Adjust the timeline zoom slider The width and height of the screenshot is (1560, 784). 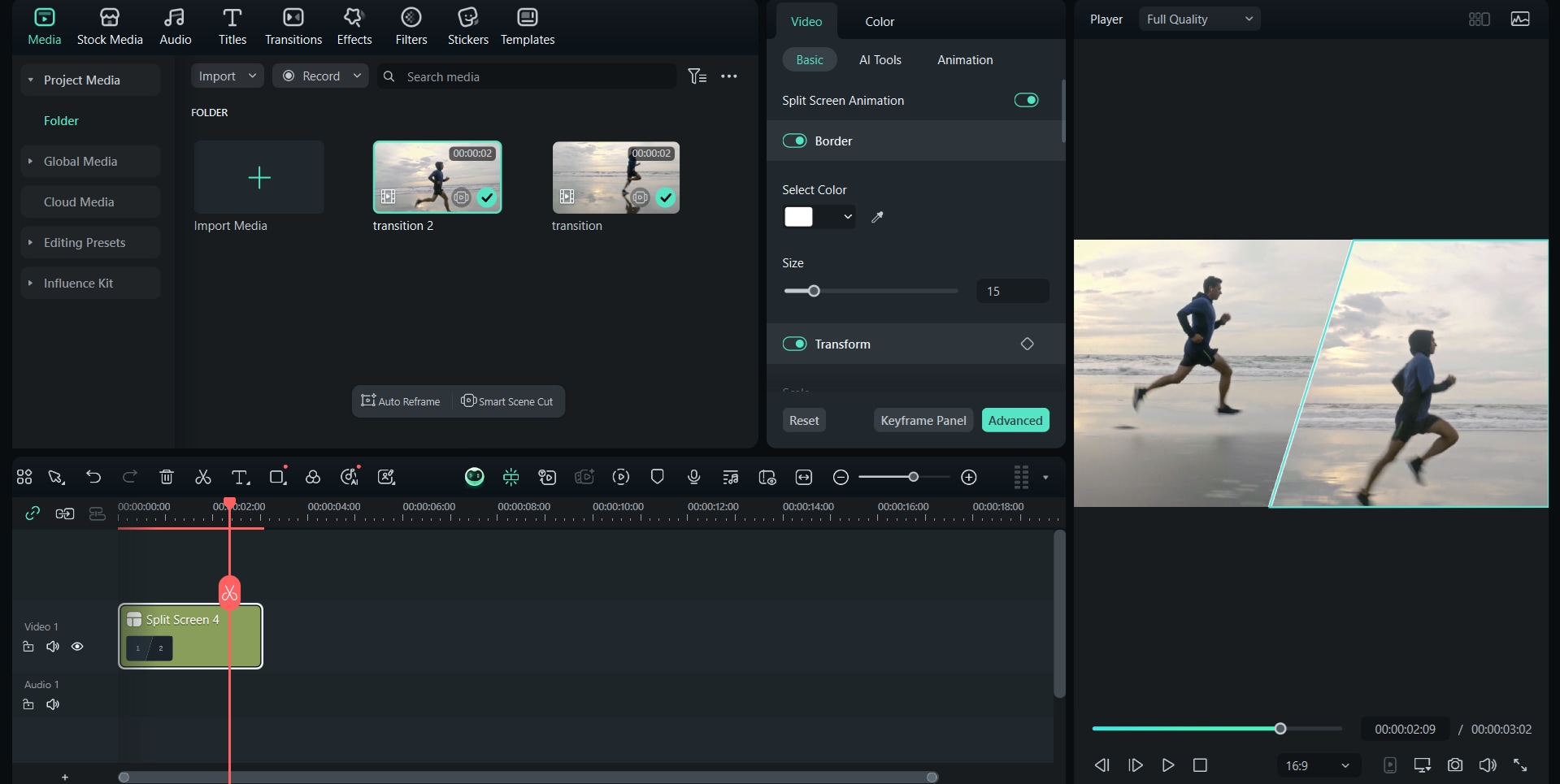tap(904, 477)
